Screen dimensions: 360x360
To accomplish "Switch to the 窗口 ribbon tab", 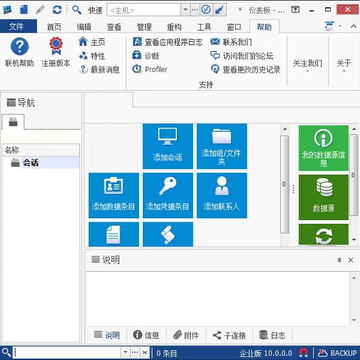I will pos(234,27).
